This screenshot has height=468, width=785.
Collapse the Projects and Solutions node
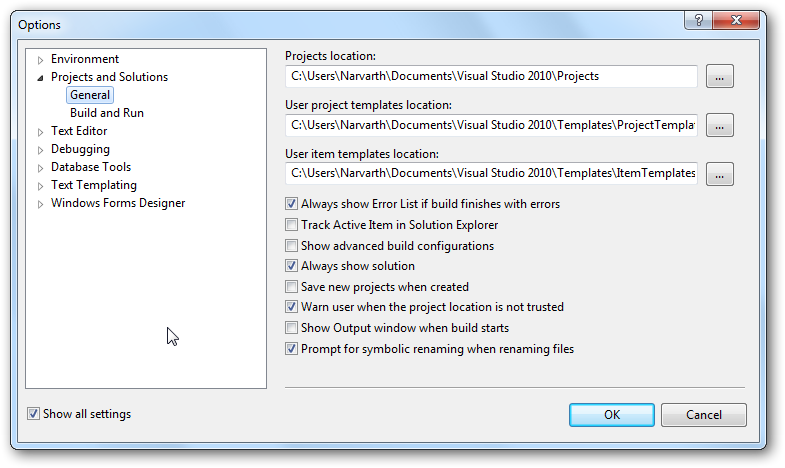[x=41, y=78]
